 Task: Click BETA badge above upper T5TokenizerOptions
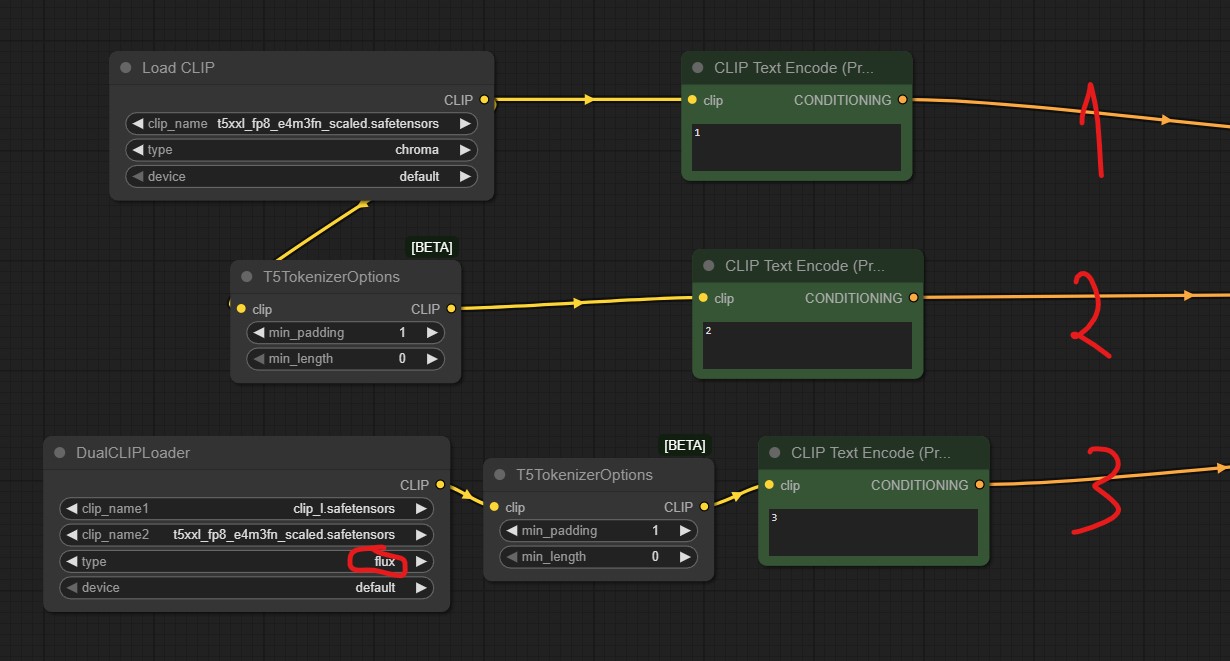(x=432, y=247)
